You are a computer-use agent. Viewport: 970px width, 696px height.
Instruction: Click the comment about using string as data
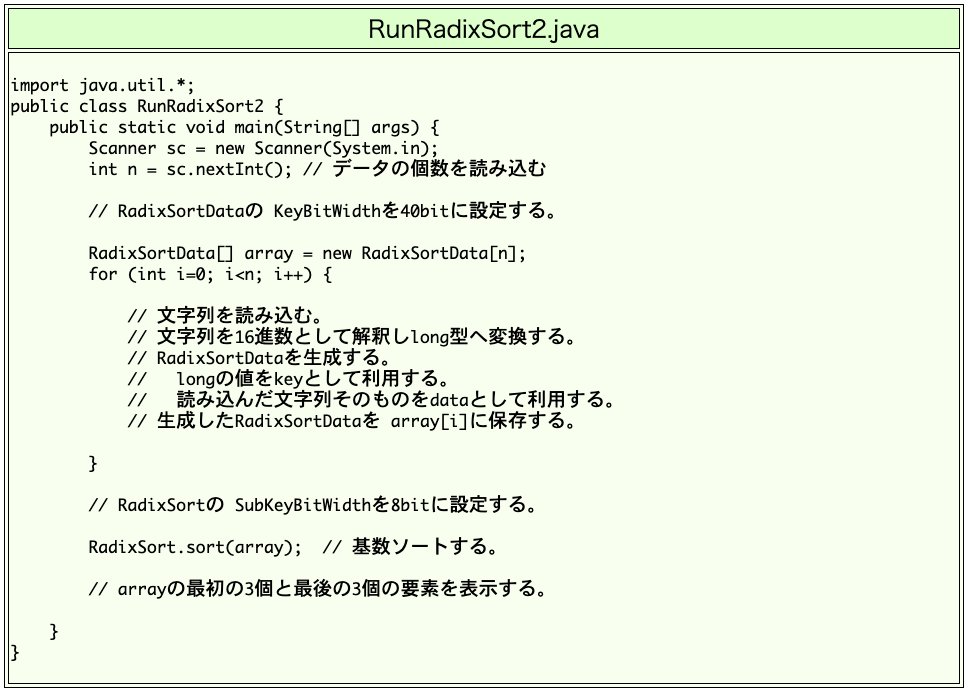(x=370, y=400)
